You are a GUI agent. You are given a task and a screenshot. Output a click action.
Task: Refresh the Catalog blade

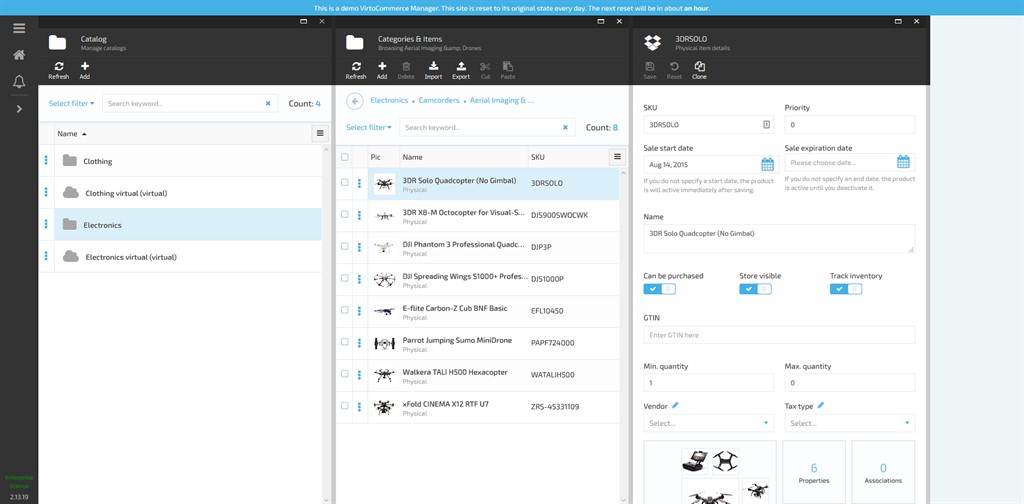point(59,71)
